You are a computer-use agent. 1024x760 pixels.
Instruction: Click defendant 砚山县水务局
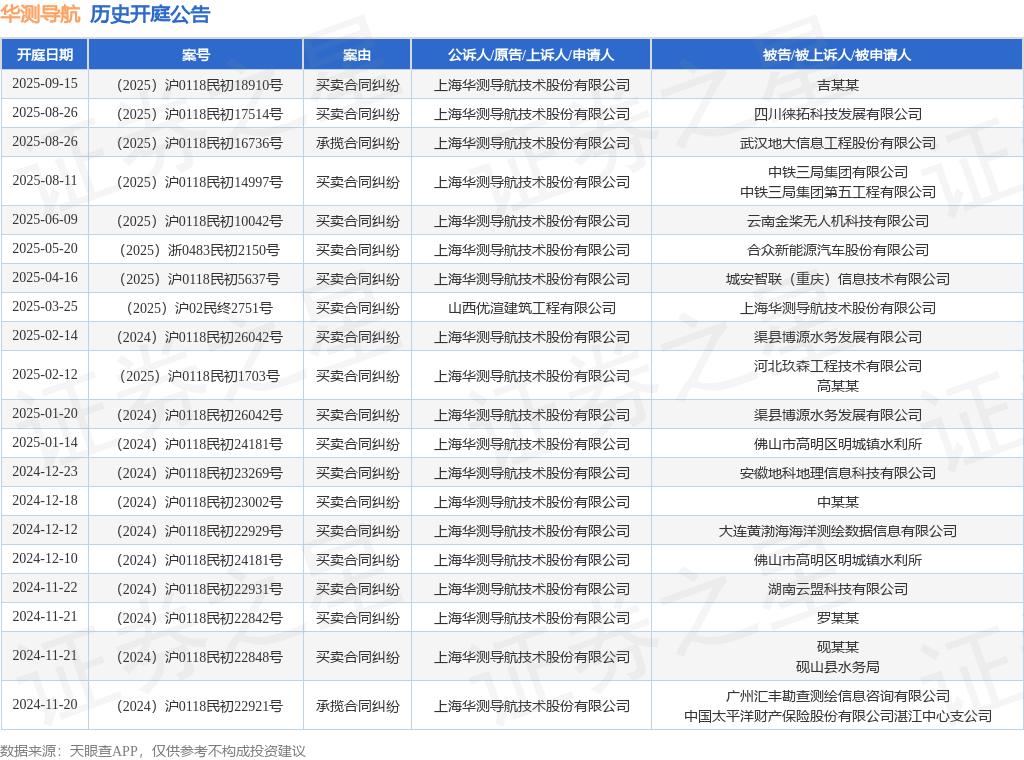tap(838, 667)
